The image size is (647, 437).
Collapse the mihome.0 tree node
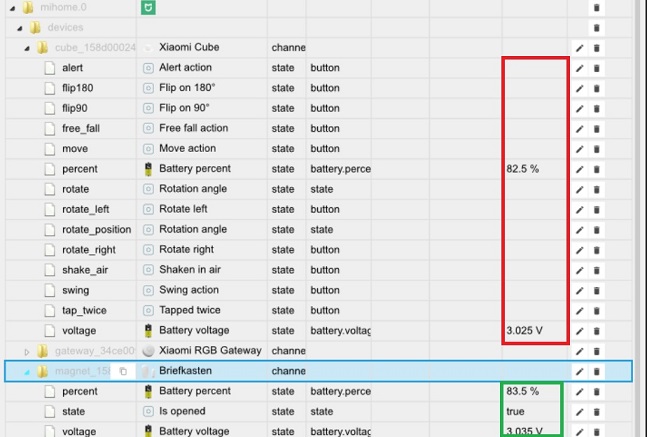click(x=12, y=8)
